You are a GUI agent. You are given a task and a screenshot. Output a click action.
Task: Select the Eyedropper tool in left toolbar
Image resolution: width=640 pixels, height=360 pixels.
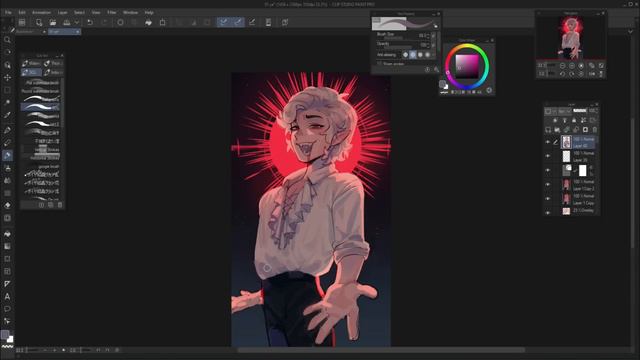[7, 115]
